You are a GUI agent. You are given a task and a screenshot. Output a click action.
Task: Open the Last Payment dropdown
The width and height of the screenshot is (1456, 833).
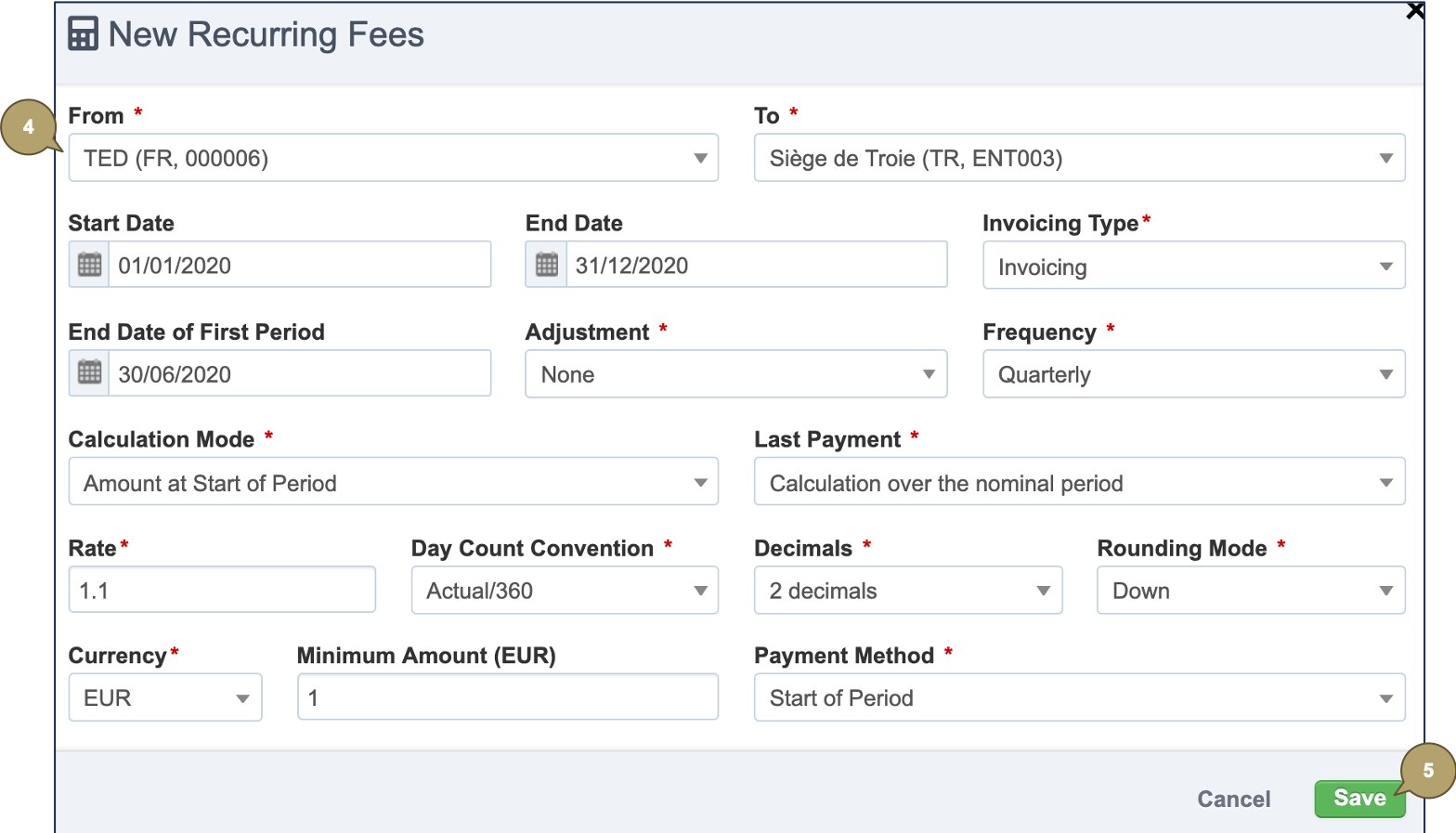[1386, 481]
